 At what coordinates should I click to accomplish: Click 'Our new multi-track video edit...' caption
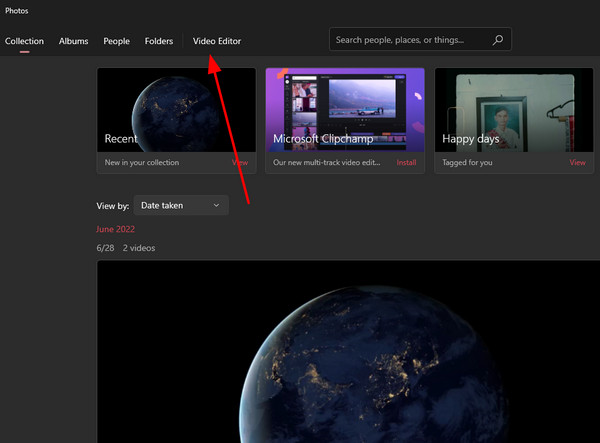pyautogui.click(x=326, y=163)
